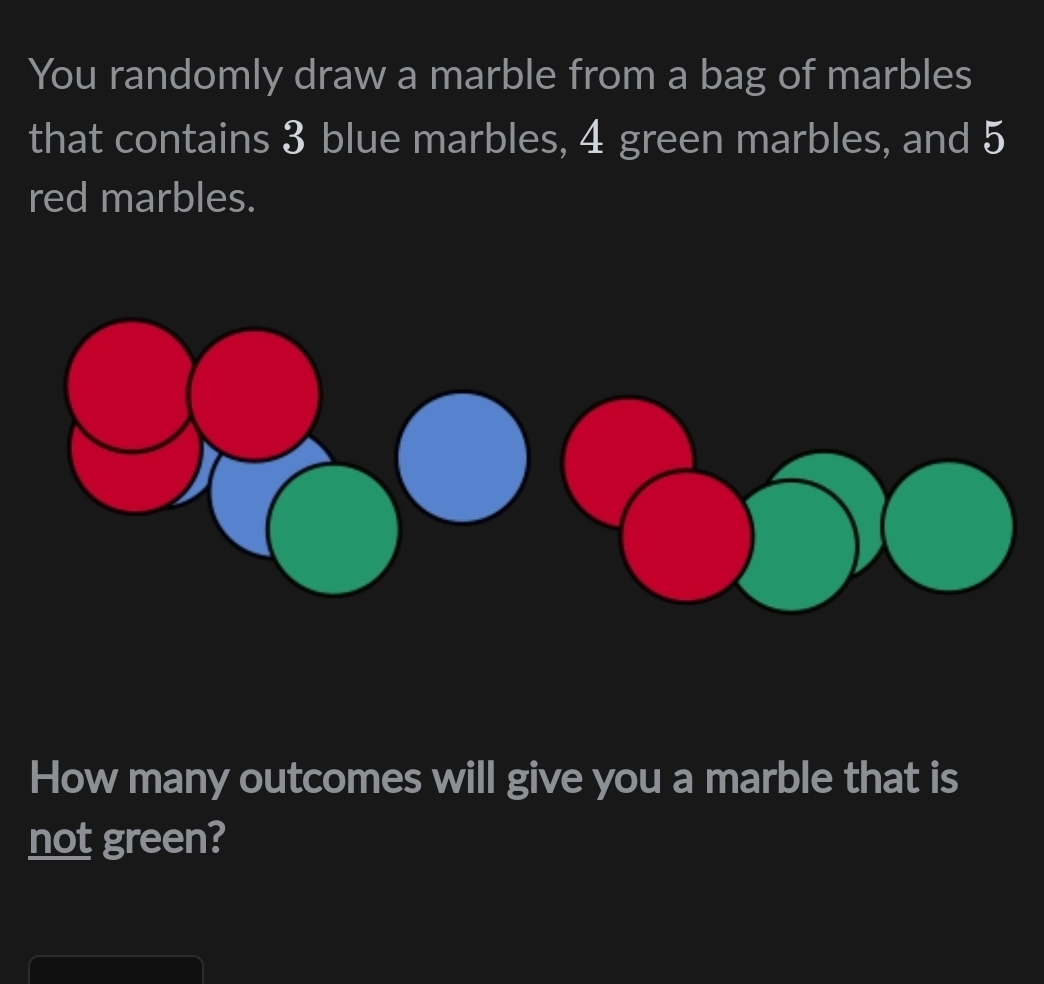Image resolution: width=1044 pixels, height=984 pixels.
Task: Select the front green marble beside red marble
Action: pyautogui.click(x=797, y=548)
